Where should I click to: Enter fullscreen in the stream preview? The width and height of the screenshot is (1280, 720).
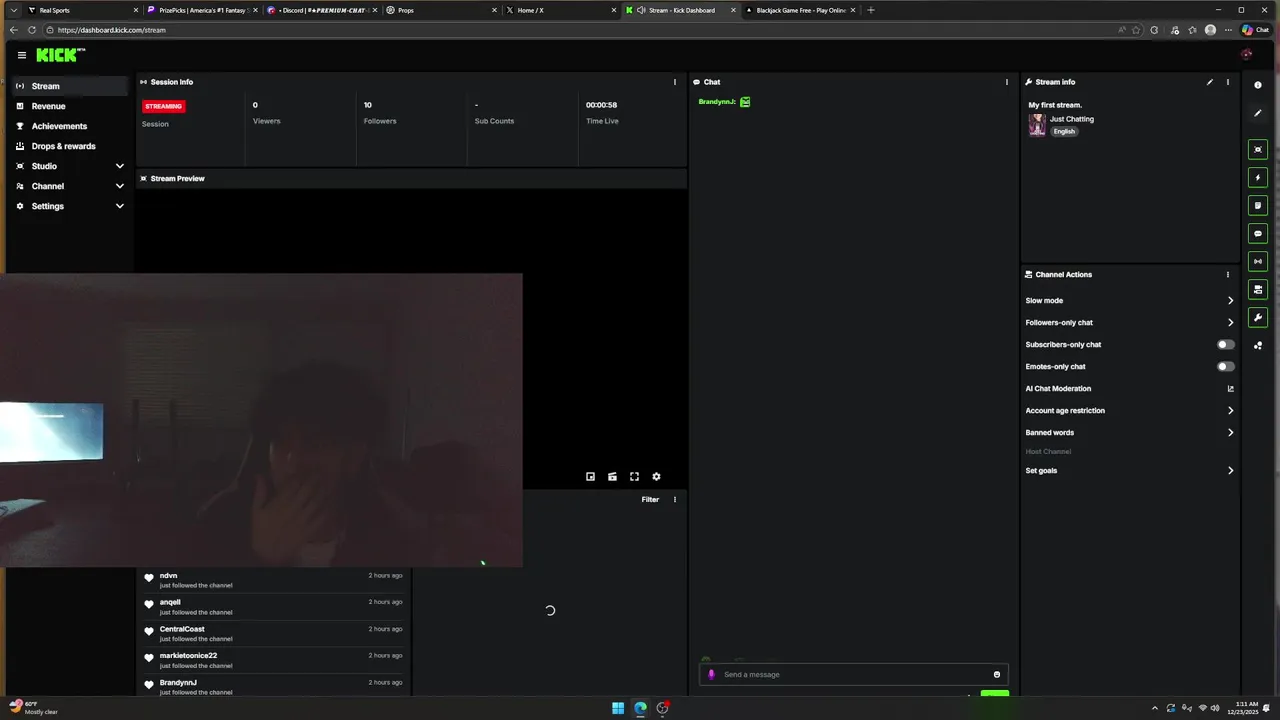634,477
